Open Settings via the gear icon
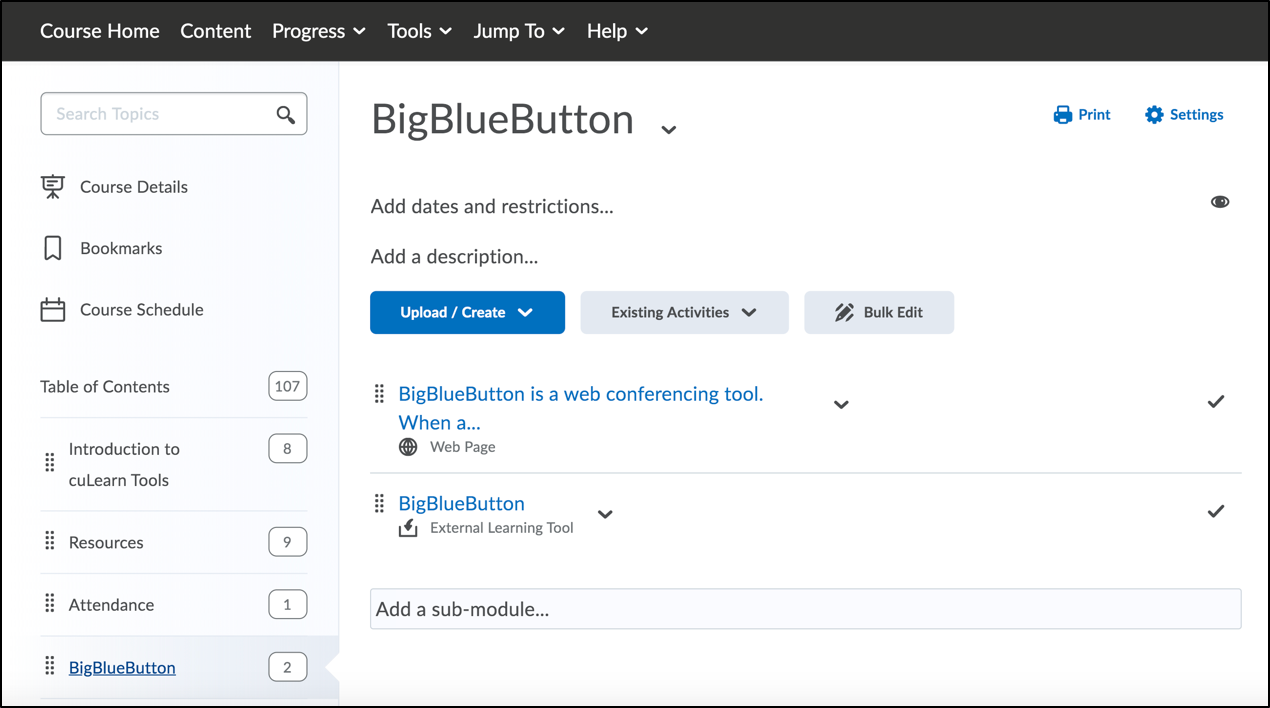 pos(1154,115)
